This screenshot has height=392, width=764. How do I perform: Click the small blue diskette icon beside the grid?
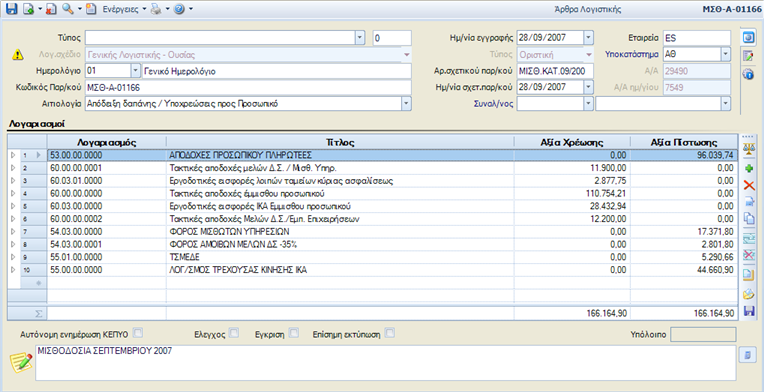(748, 311)
